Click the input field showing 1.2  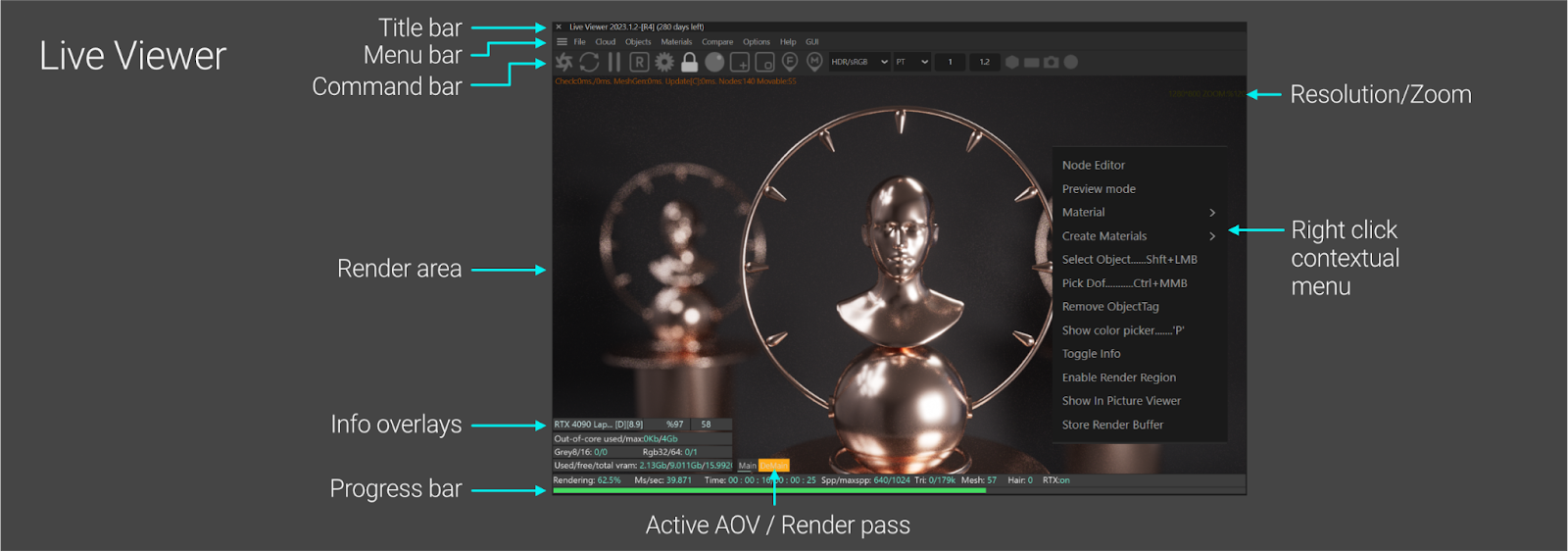[985, 63]
